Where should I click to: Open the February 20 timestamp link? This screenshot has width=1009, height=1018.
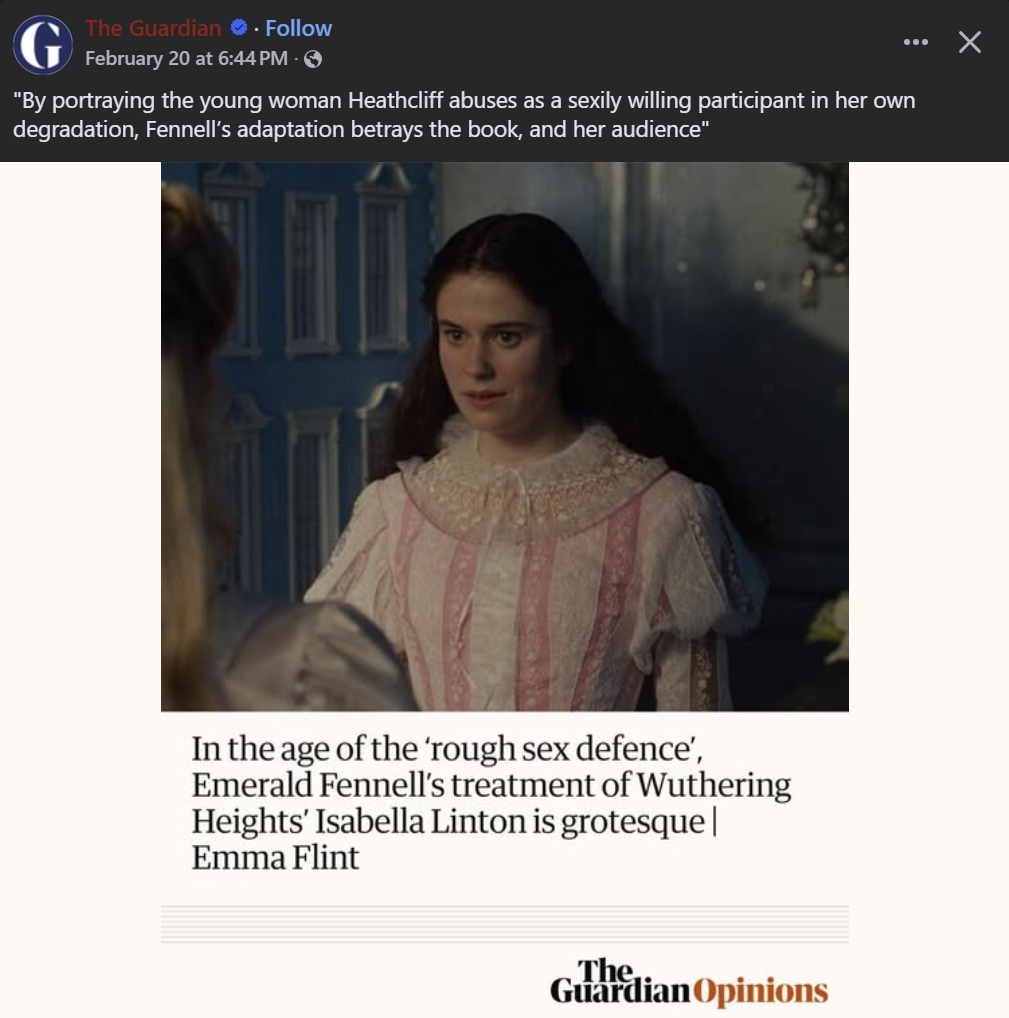click(186, 58)
